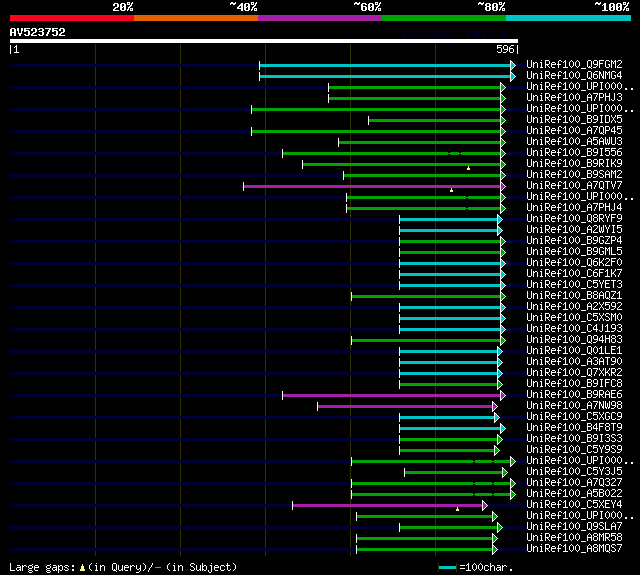Select the UniRef100_C5XGC9 subject name

[574, 417]
